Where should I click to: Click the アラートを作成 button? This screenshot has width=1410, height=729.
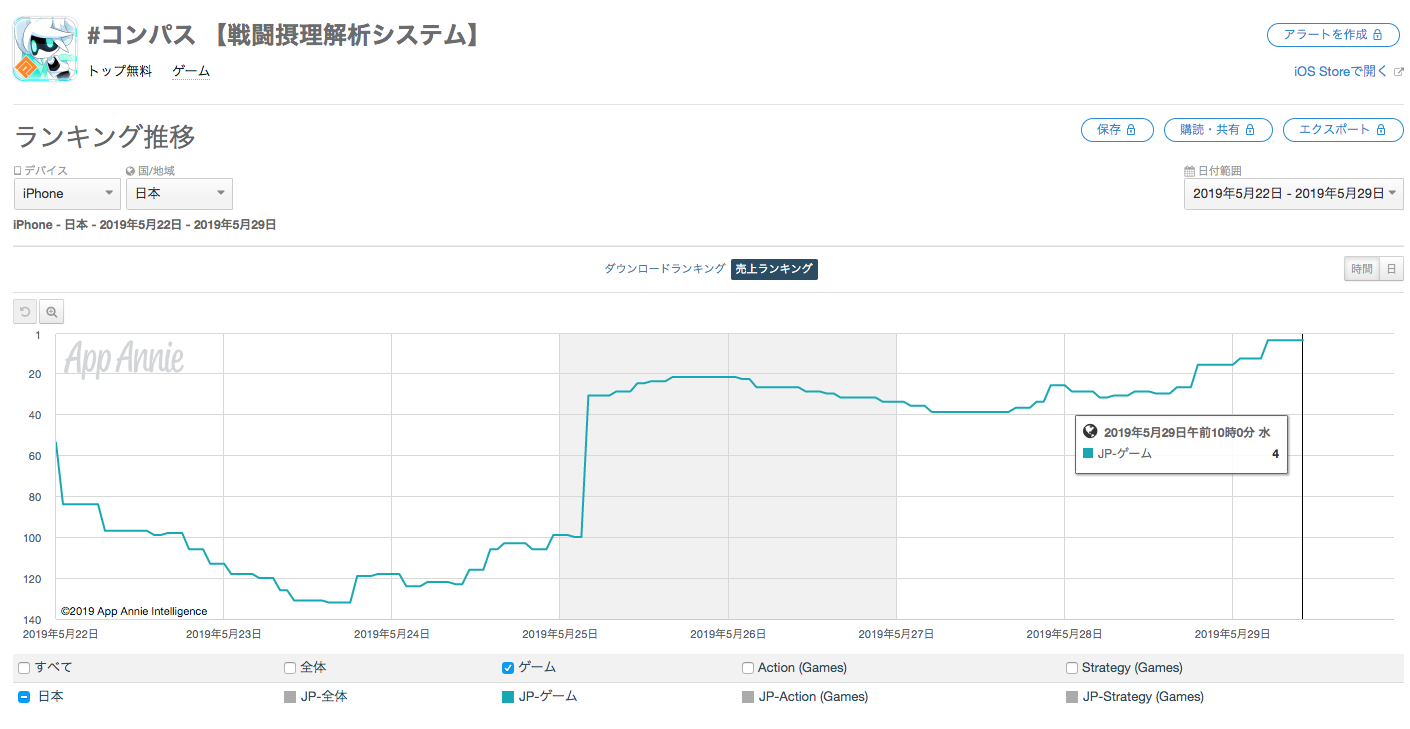[1334, 34]
